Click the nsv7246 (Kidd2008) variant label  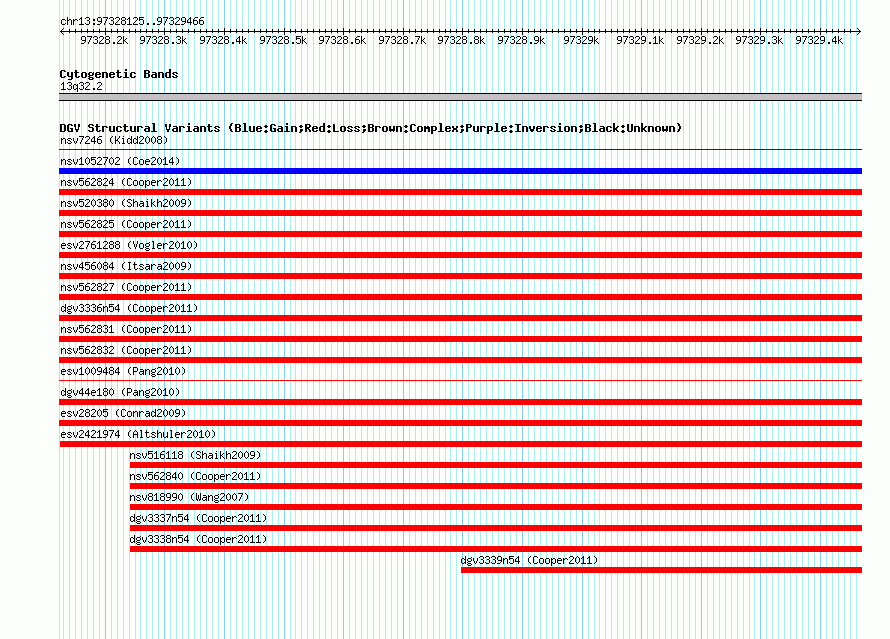point(114,140)
